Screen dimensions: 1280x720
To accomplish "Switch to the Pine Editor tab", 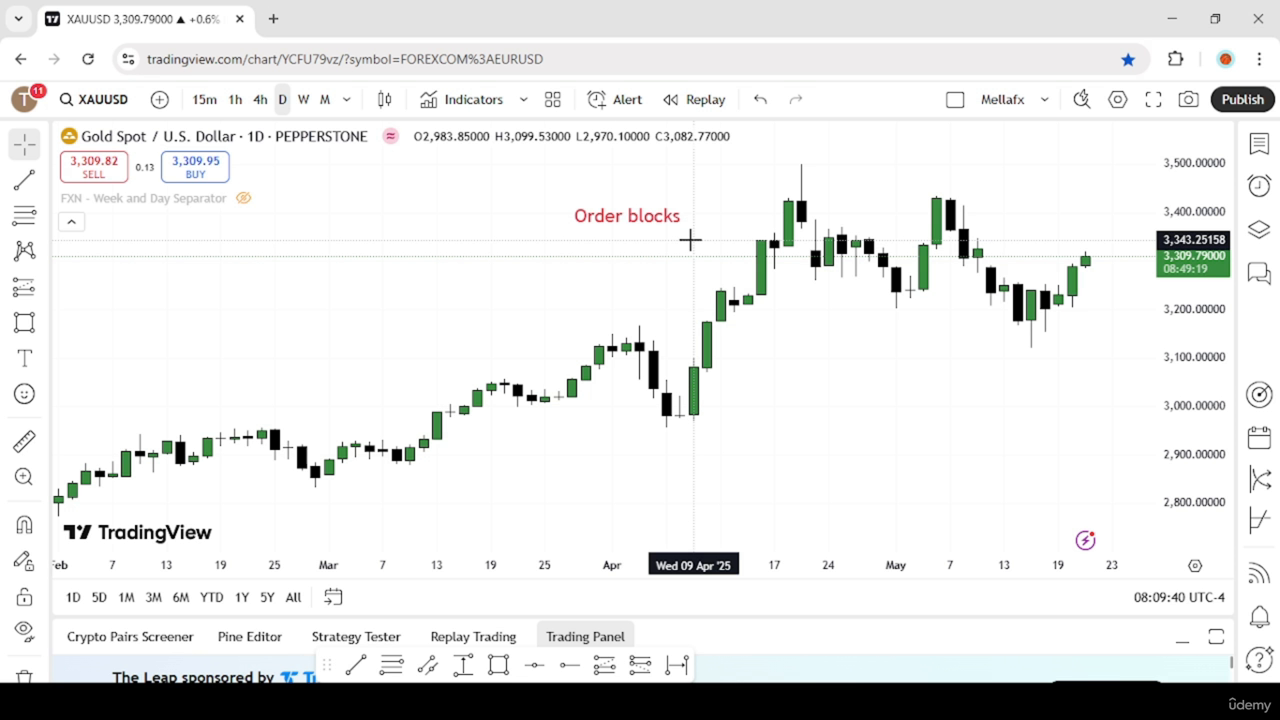I will click(250, 636).
